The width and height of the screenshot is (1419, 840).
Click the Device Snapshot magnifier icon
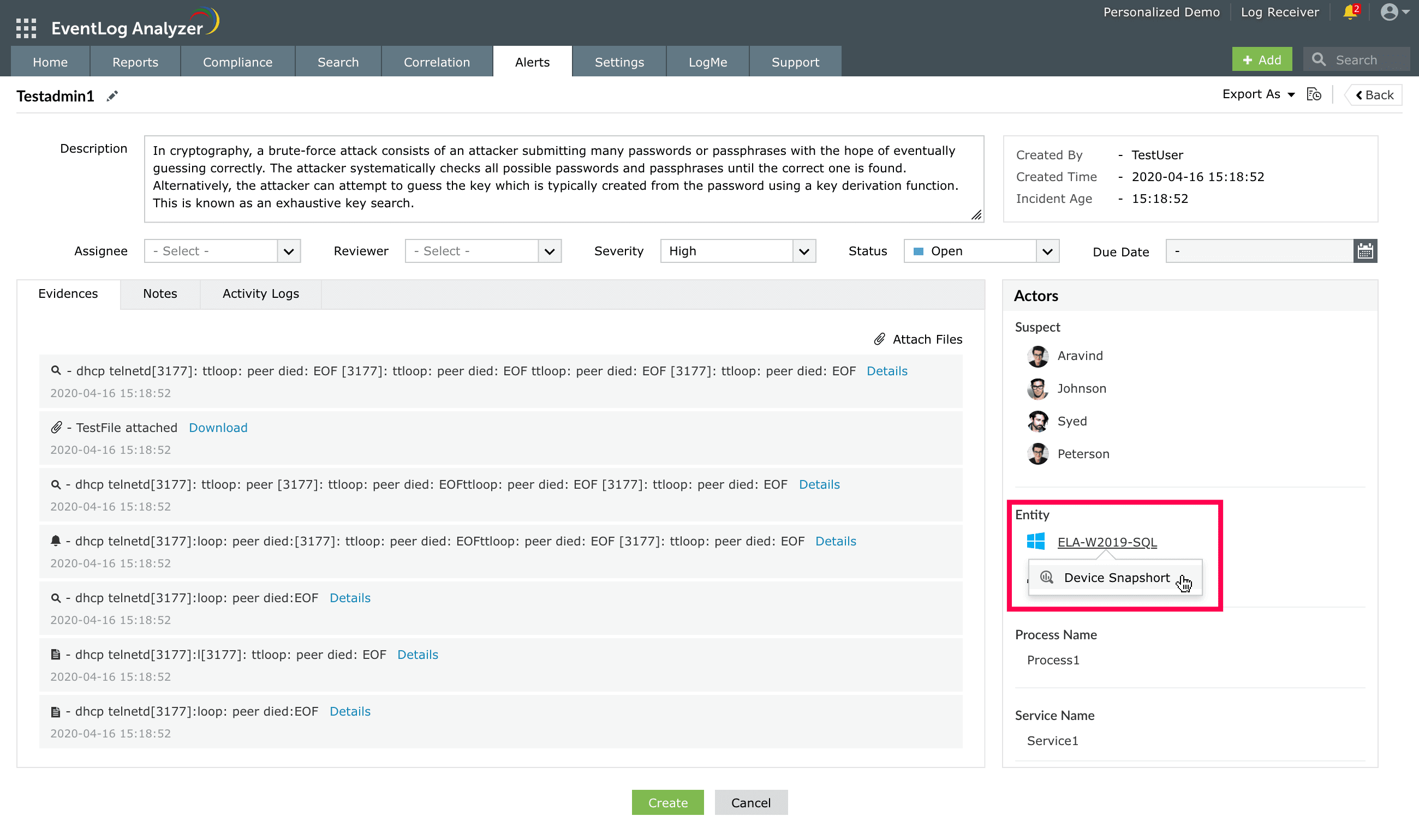click(1046, 577)
